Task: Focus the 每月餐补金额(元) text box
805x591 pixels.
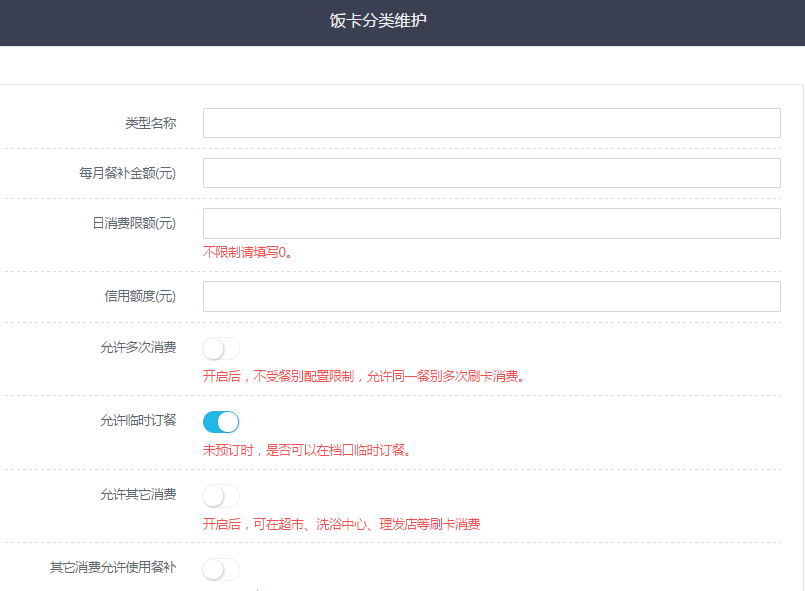Action: (491, 173)
